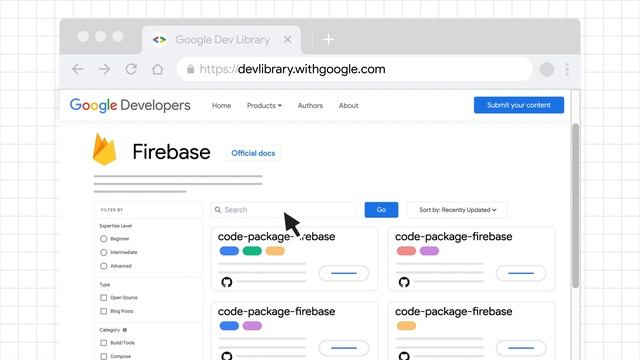640x360 pixels.
Task: Click the devlibrary.withgoogle.com address bar
Action: [354, 69]
